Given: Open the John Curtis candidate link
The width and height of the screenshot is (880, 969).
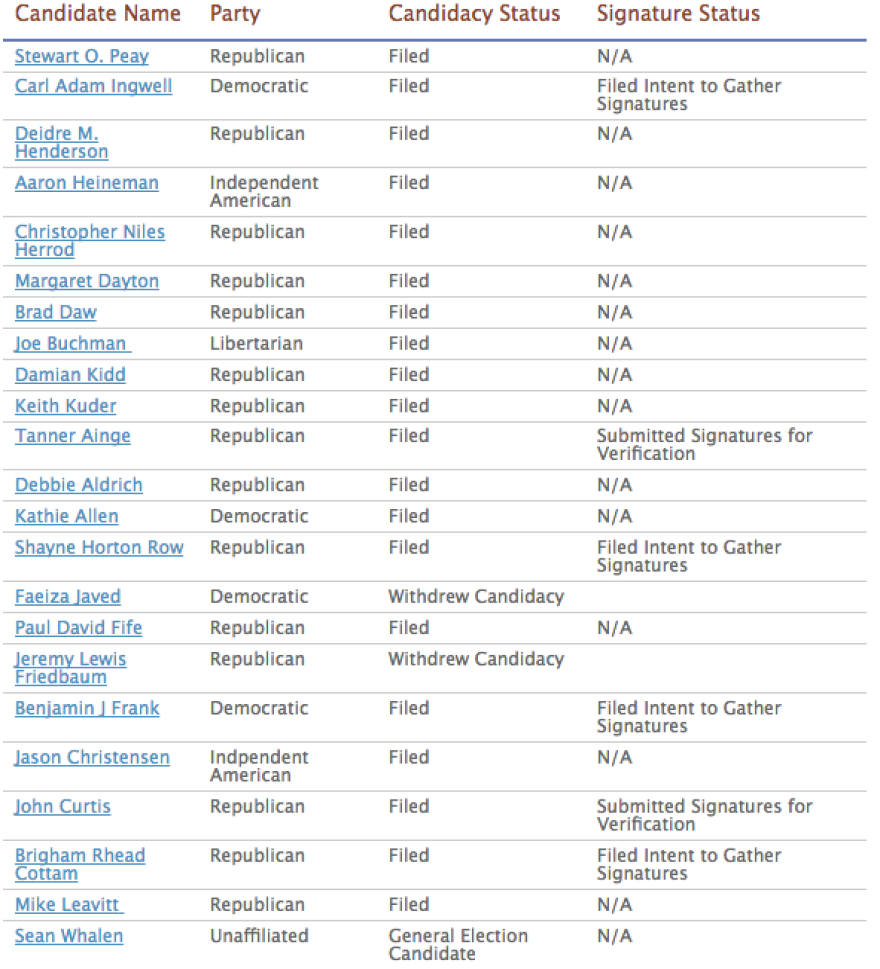Looking at the screenshot, I should click(x=62, y=807).
